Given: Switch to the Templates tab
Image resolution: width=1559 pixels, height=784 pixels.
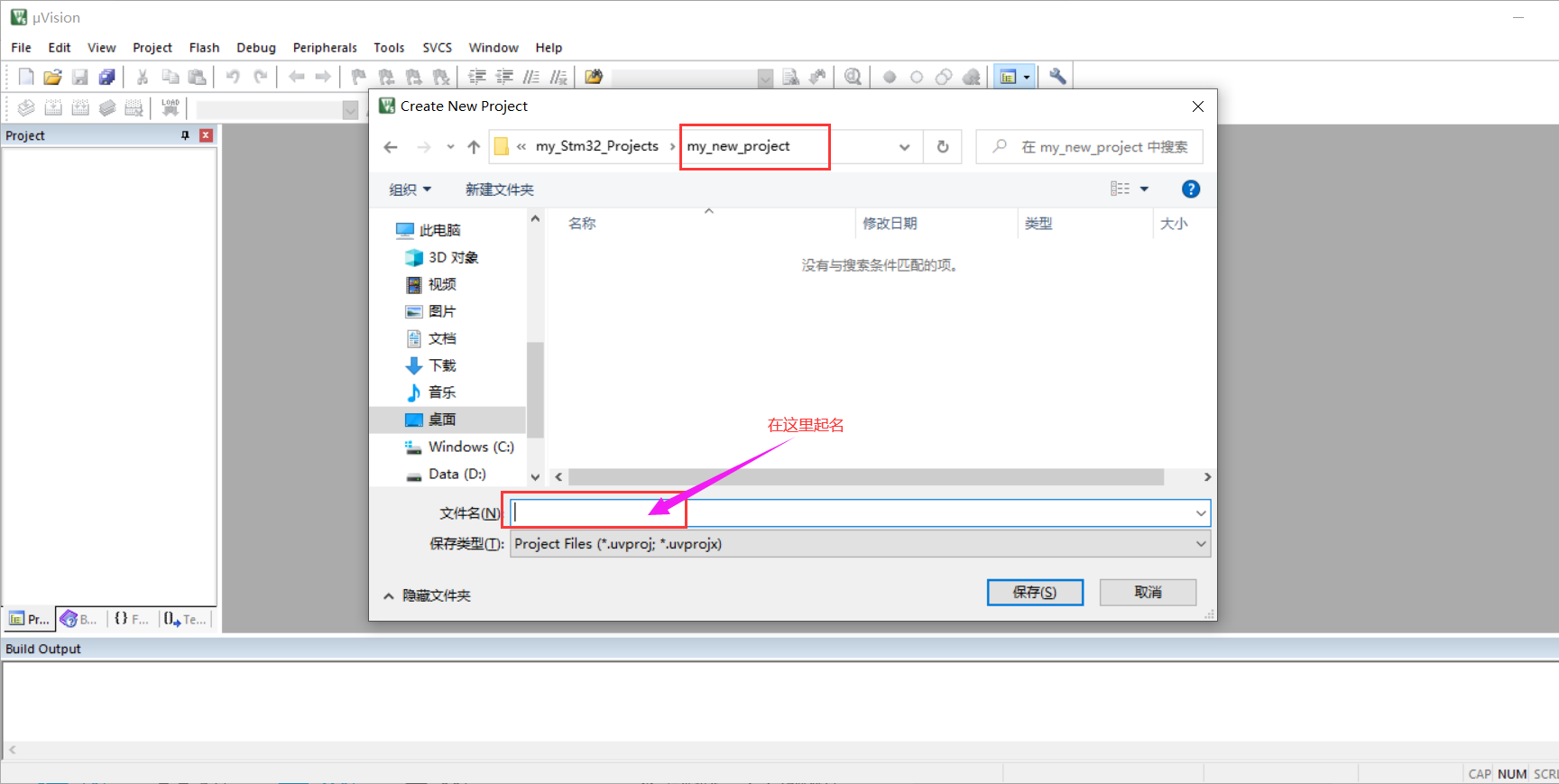Looking at the screenshot, I should point(186,619).
